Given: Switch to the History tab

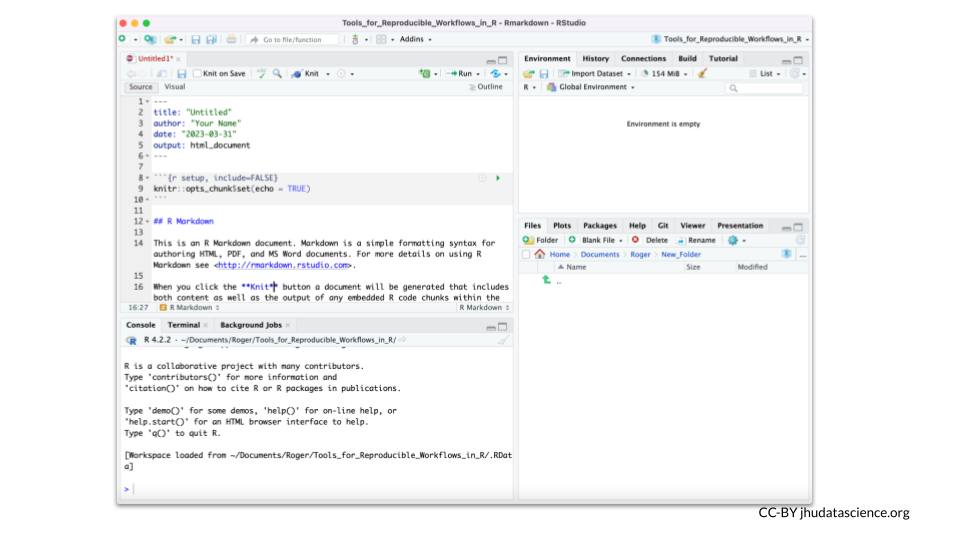Looking at the screenshot, I should tap(596, 59).
